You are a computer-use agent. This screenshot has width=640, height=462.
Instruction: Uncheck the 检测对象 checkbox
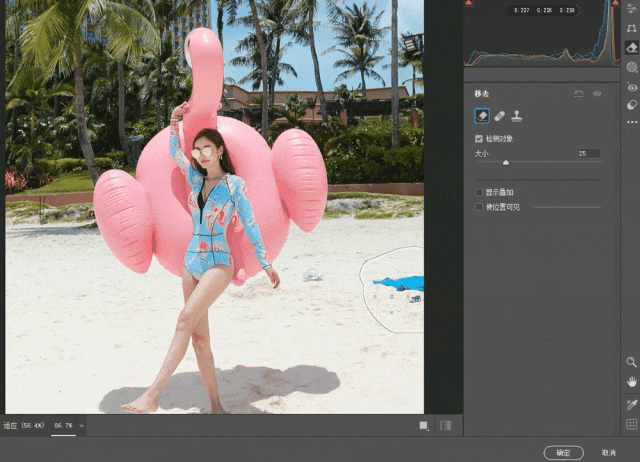click(x=479, y=138)
